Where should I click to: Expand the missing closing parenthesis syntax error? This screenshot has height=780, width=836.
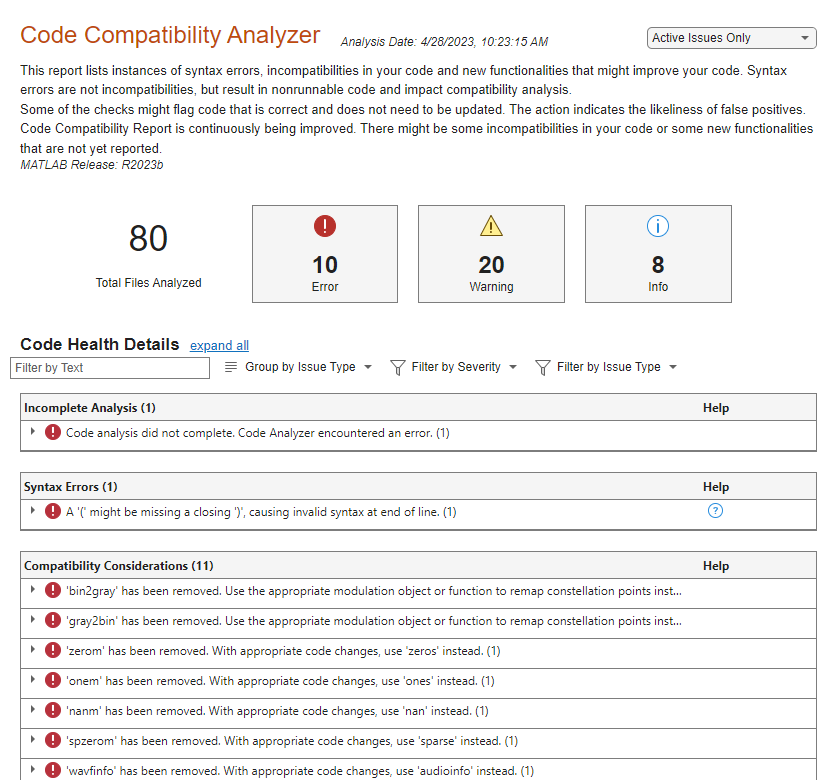tap(31, 510)
